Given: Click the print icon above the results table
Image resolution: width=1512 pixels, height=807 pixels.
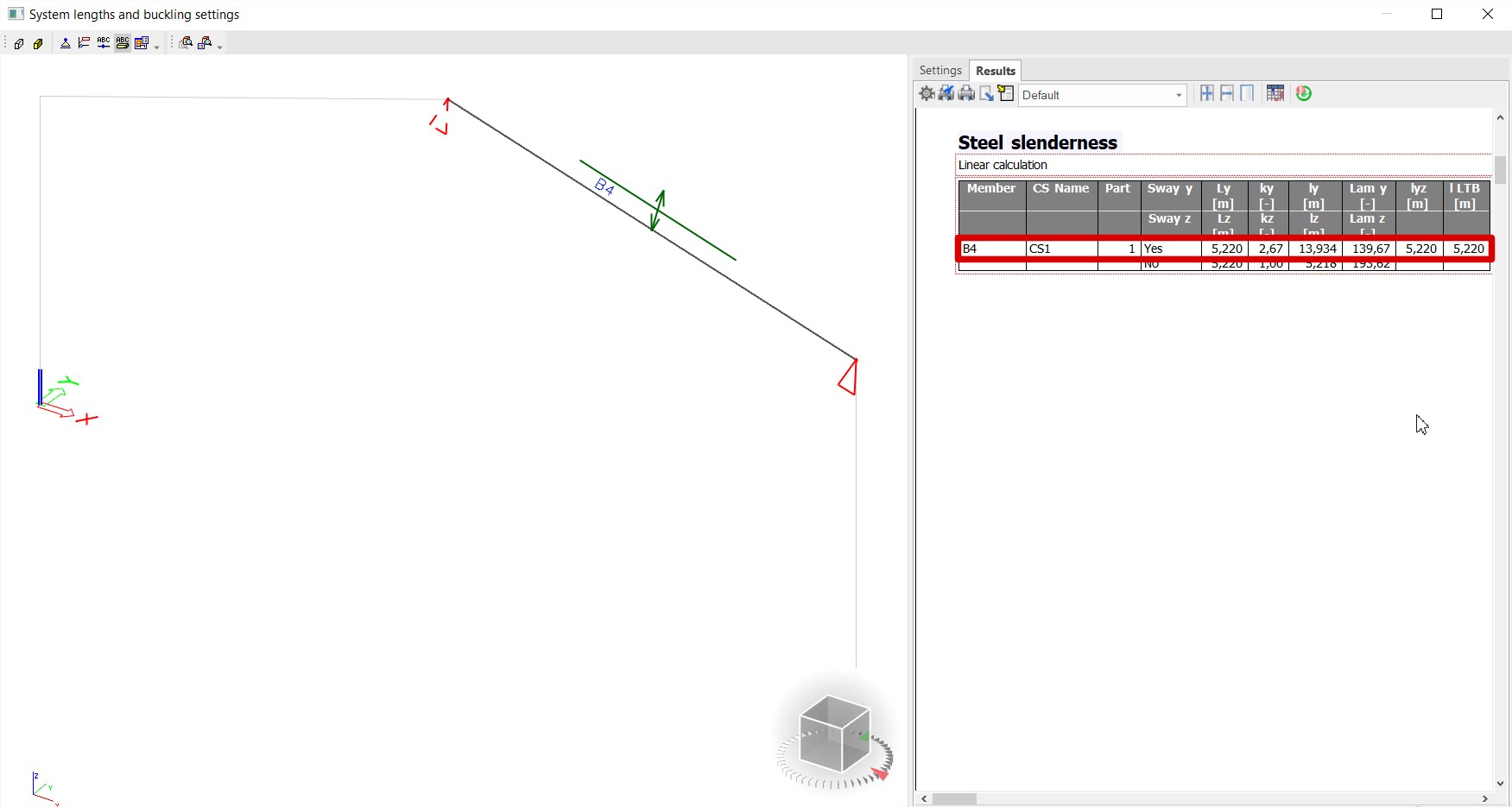Looking at the screenshot, I should [965, 93].
